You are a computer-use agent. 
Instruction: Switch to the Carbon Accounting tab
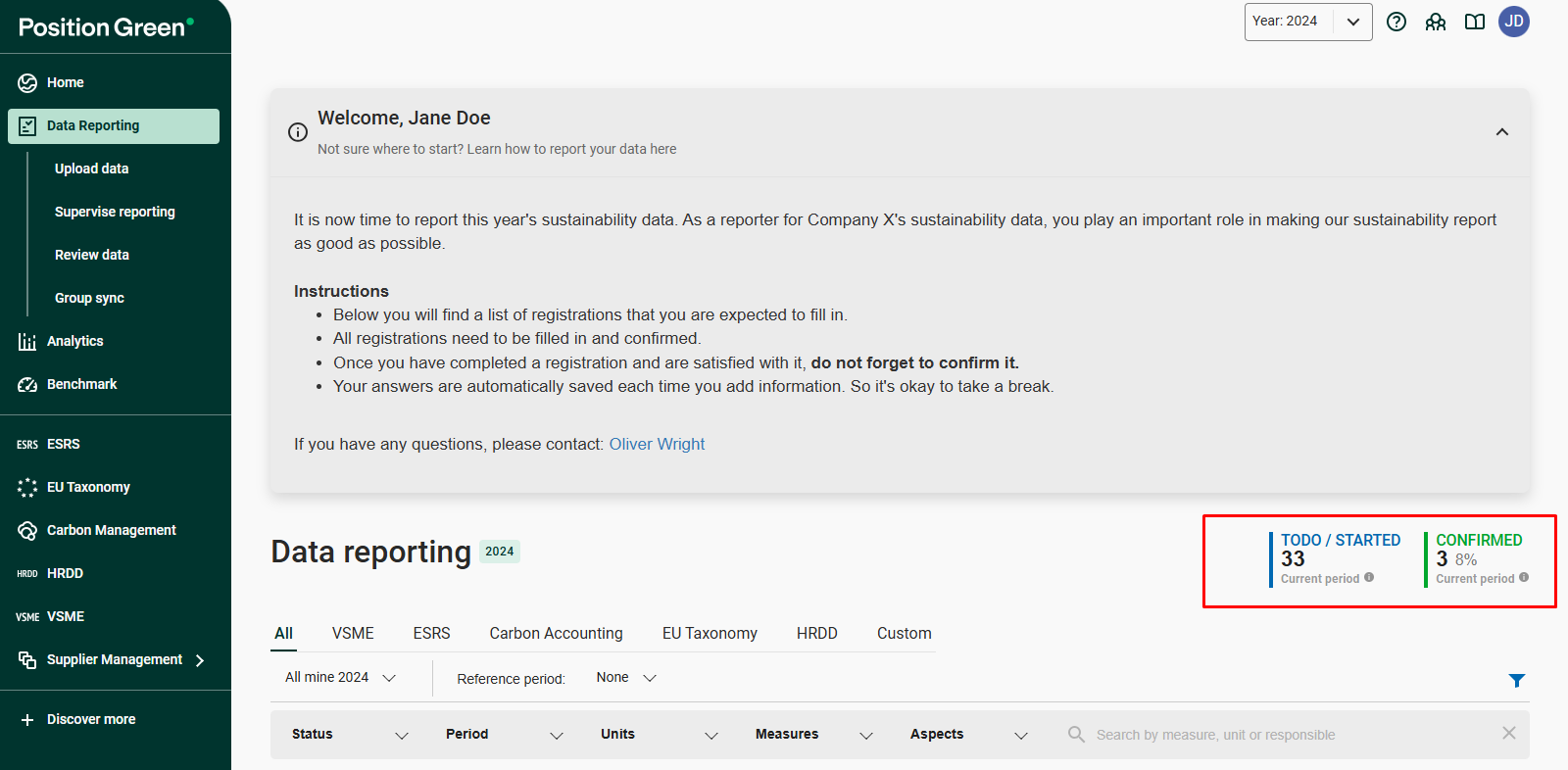point(556,633)
